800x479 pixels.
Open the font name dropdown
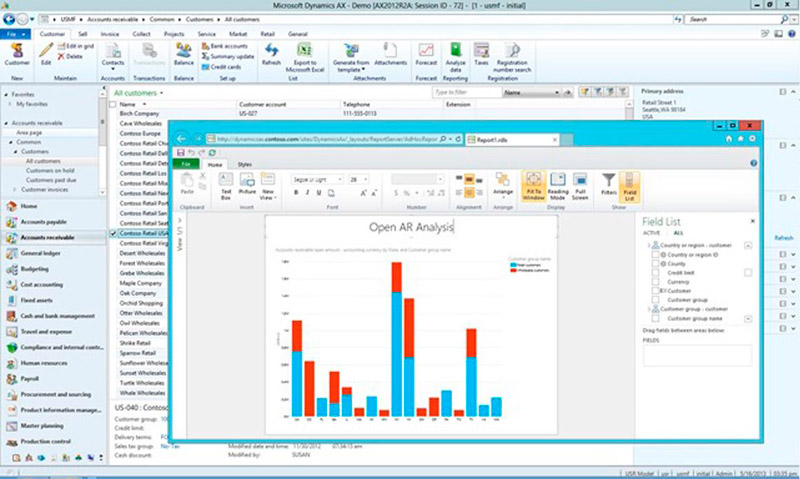(x=340, y=180)
